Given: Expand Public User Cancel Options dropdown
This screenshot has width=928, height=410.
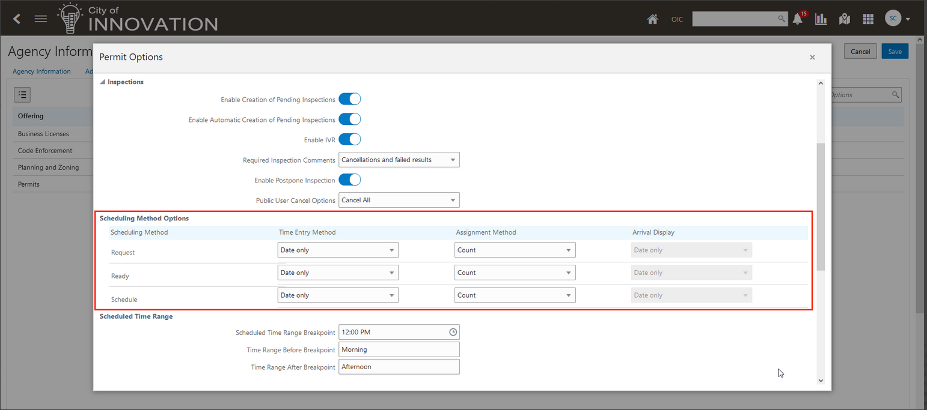Looking at the screenshot, I should pos(398,200).
